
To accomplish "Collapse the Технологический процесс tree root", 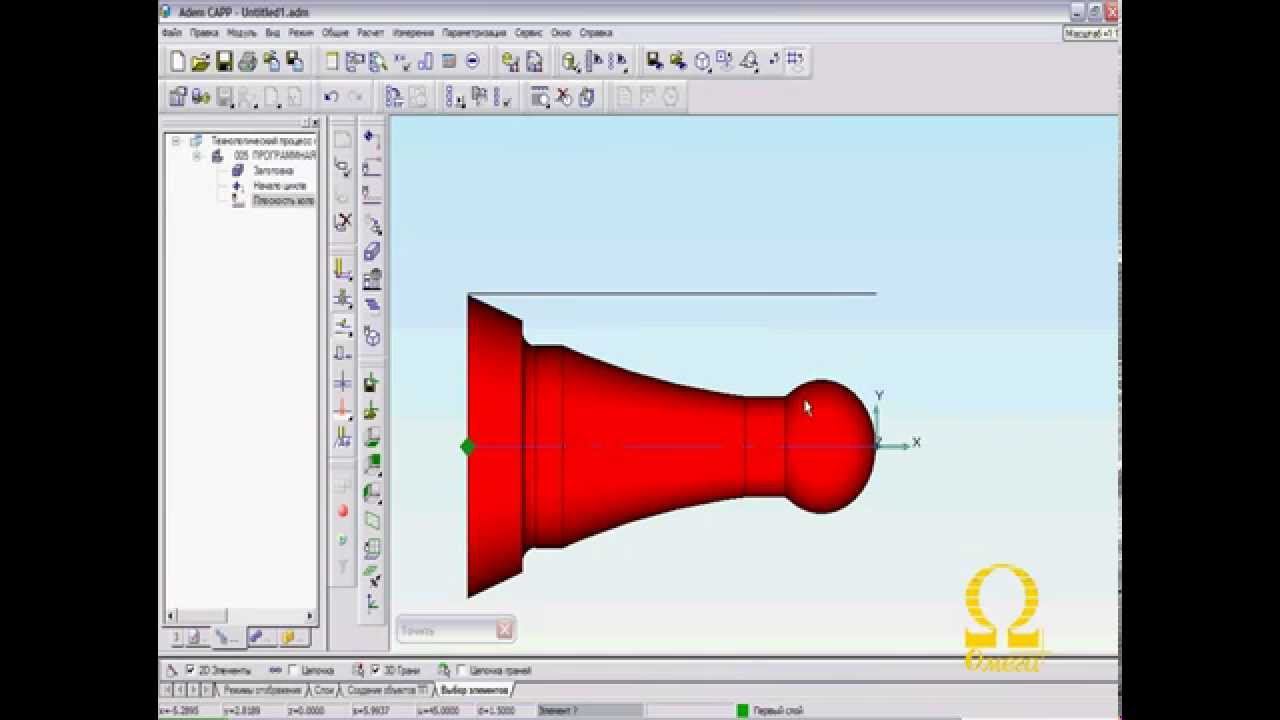I will point(176,141).
